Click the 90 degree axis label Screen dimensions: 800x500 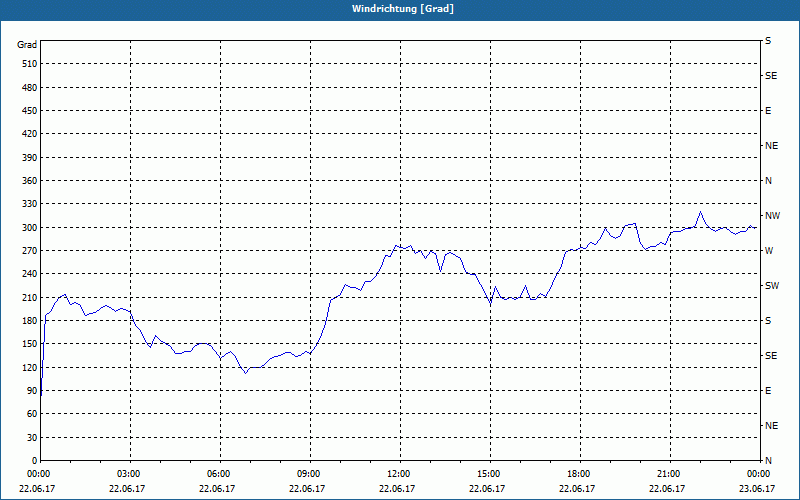pyautogui.click(x=32, y=391)
